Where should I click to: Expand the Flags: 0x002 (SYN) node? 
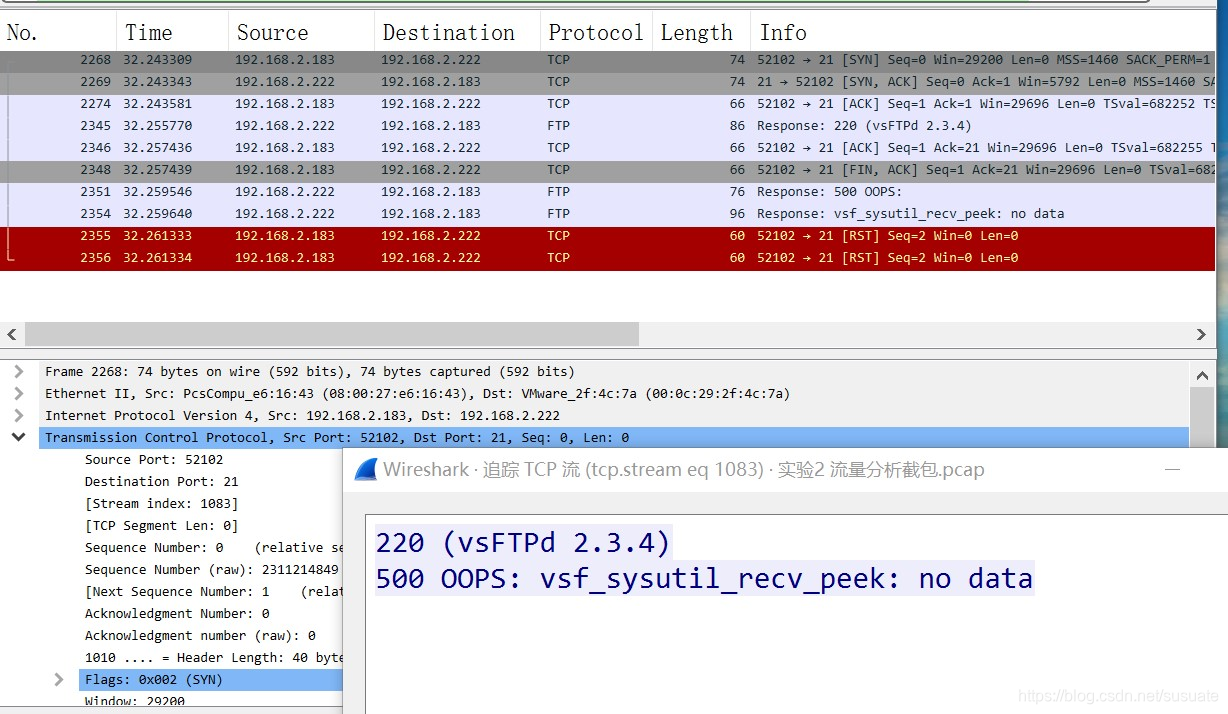pos(59,679)
